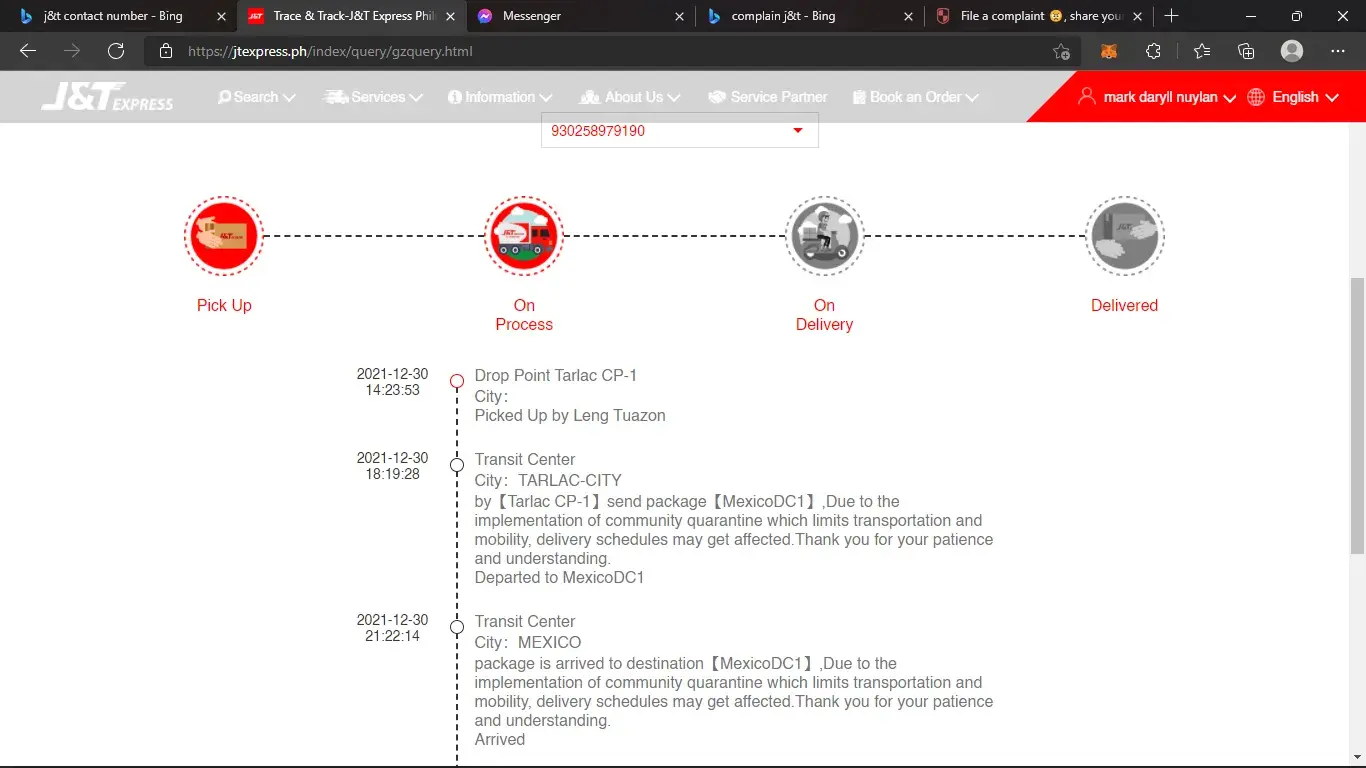This screenshot has width=1366, height=768.
Task: Click the On Delivery stage label
Action: (824, 315)
